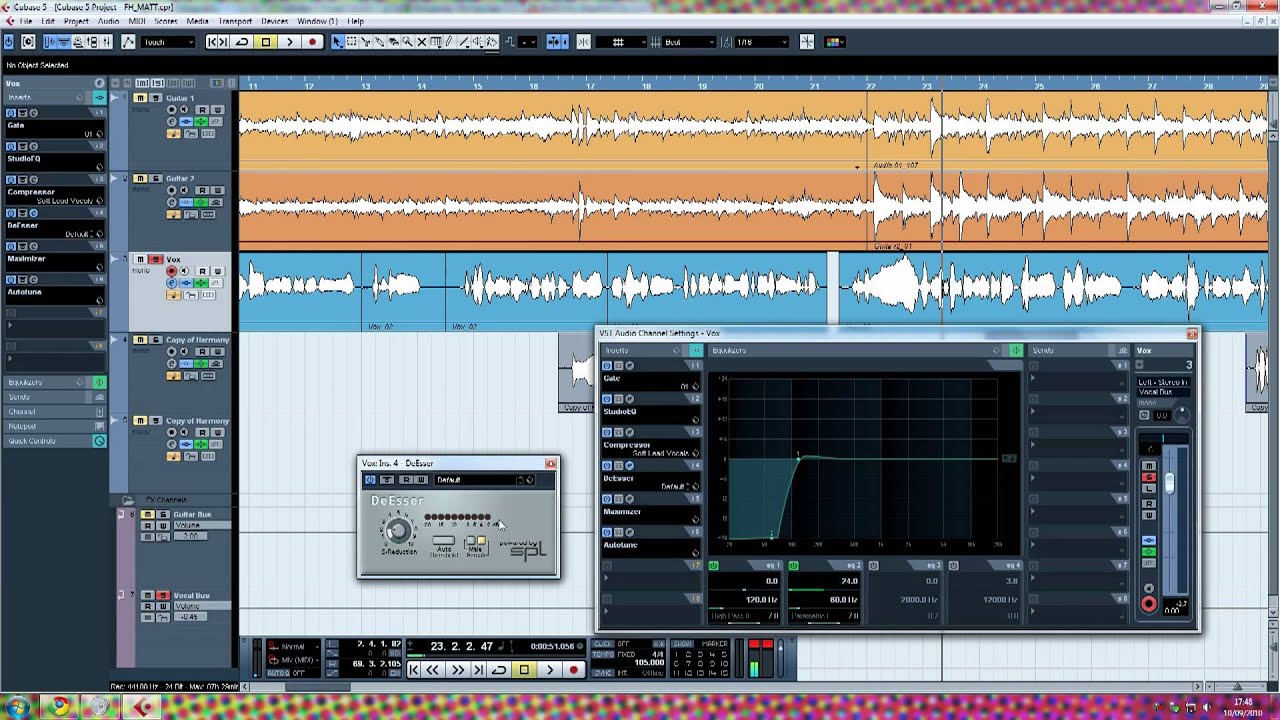Toggle the TEMPO track button
1280x720 pixels.
[x=603, y=654]
